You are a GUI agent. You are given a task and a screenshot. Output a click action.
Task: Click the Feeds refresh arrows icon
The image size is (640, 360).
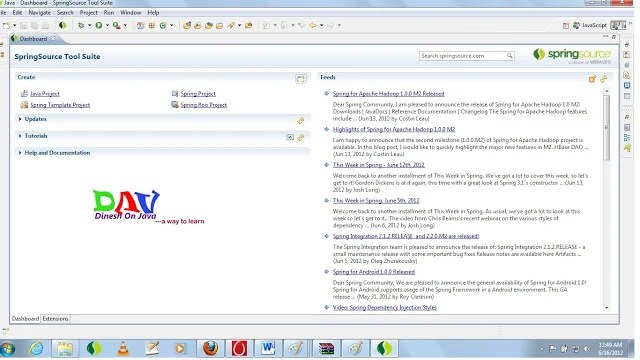point(603,79)
